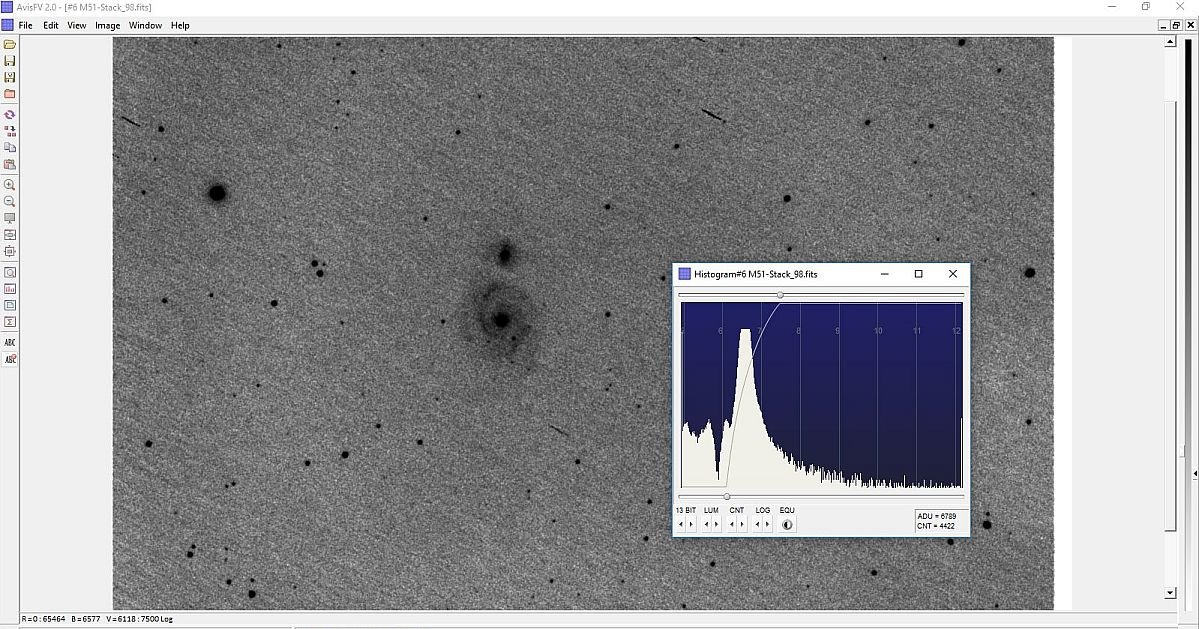This screenshot has width=1199, height=629.
Task: Click the small arrow at right window edge
Action: (x=1195, y=474)
